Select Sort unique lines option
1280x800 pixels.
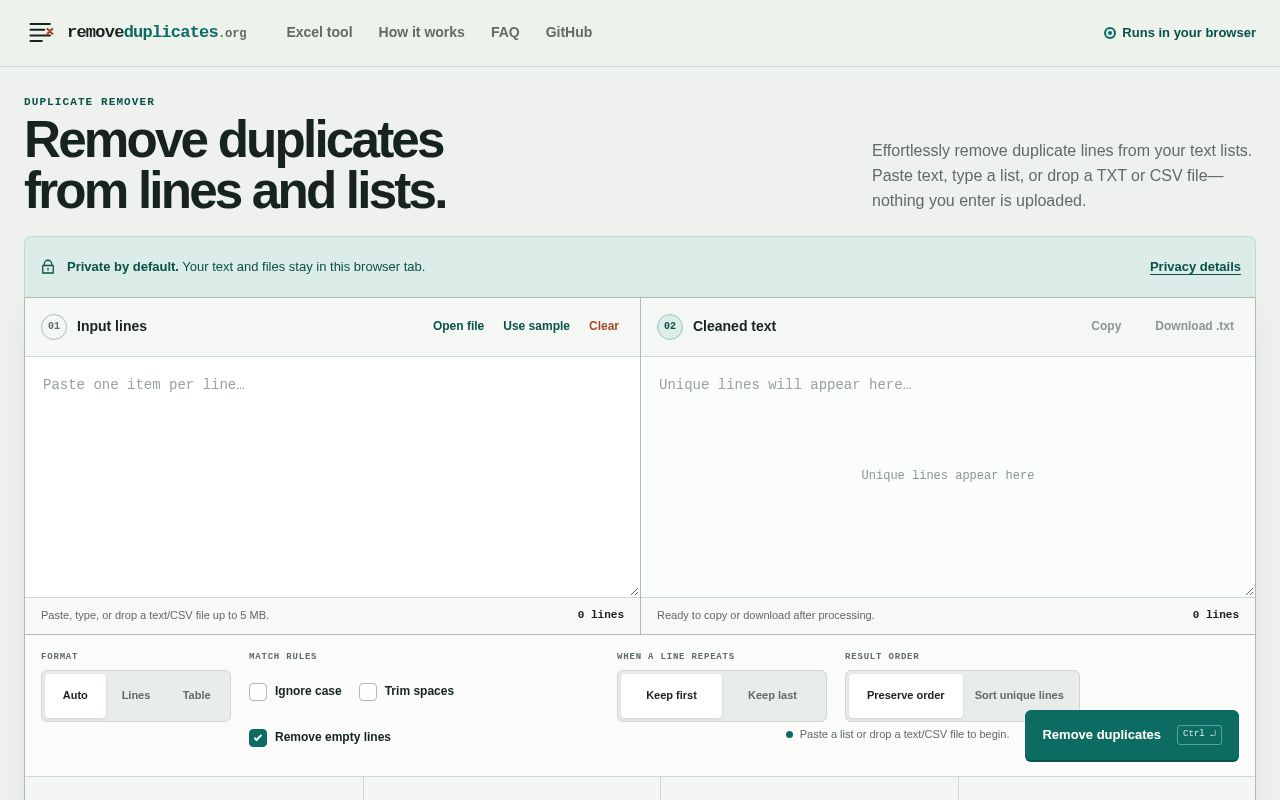coord(1019,696)
